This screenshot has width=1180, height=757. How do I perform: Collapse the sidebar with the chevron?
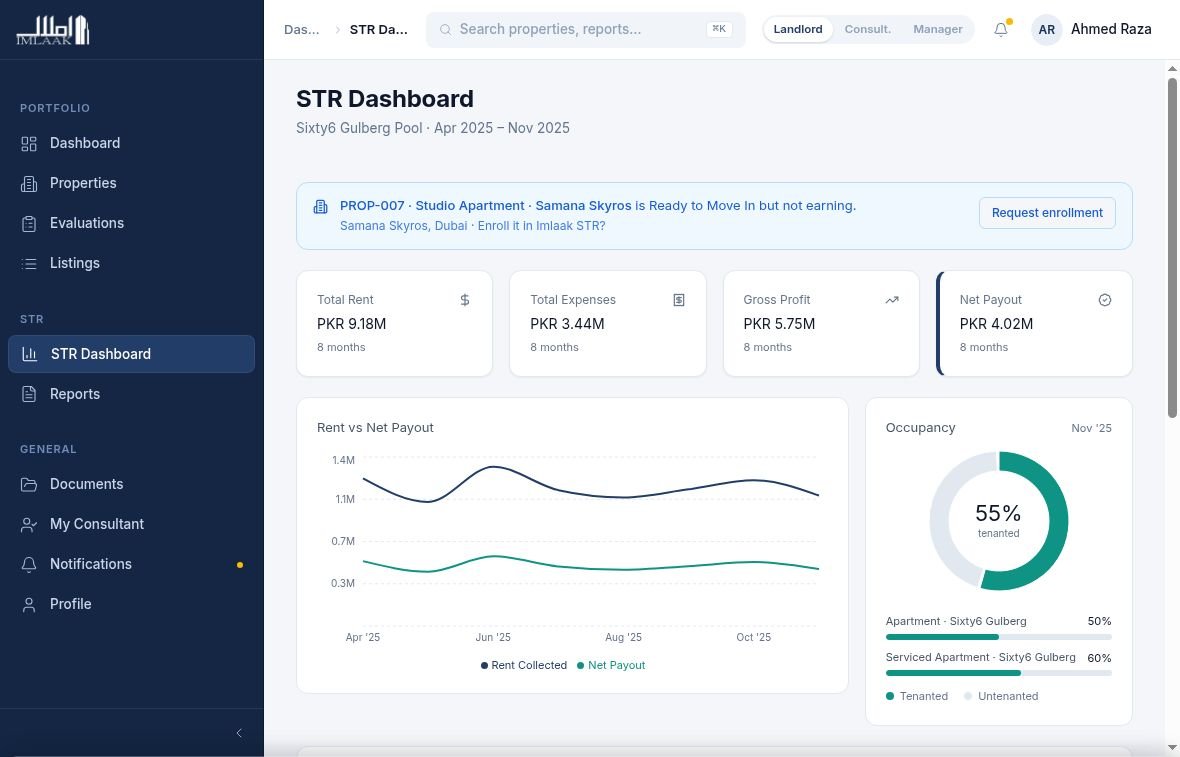click(239, 733)
